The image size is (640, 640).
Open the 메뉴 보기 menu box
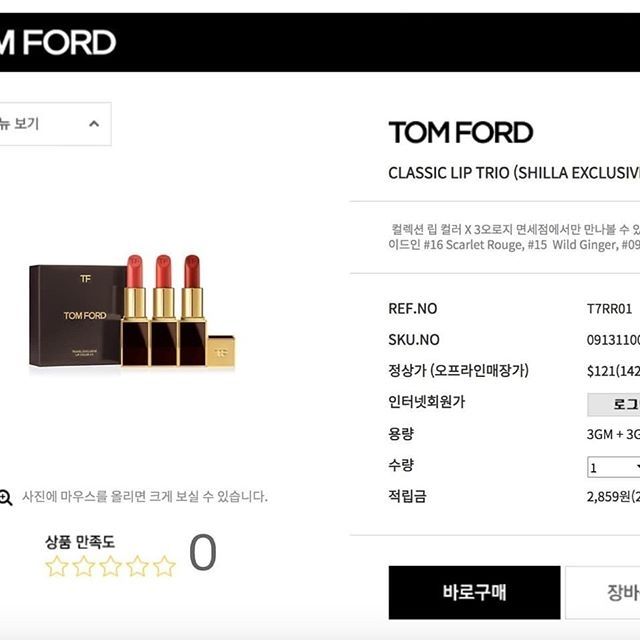[55, 124]
